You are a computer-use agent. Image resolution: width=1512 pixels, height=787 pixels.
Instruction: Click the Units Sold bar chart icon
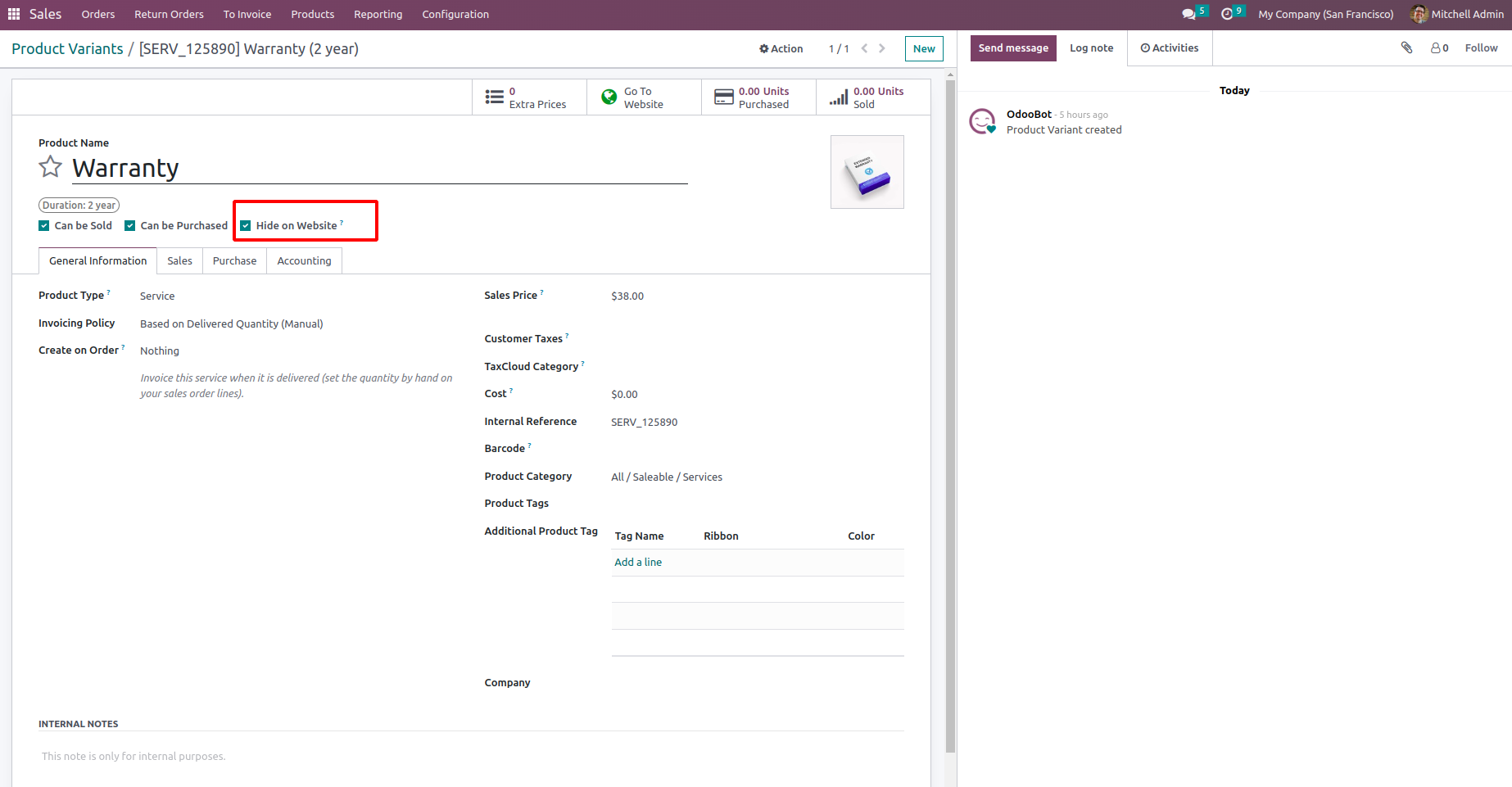click(x=839, y=97)
